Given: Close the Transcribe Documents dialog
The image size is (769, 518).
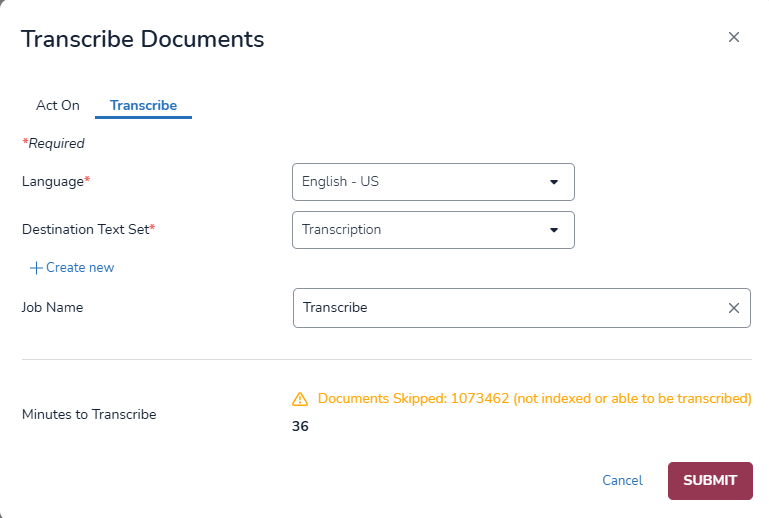Looking at the screenshot, I should (733, 37).
